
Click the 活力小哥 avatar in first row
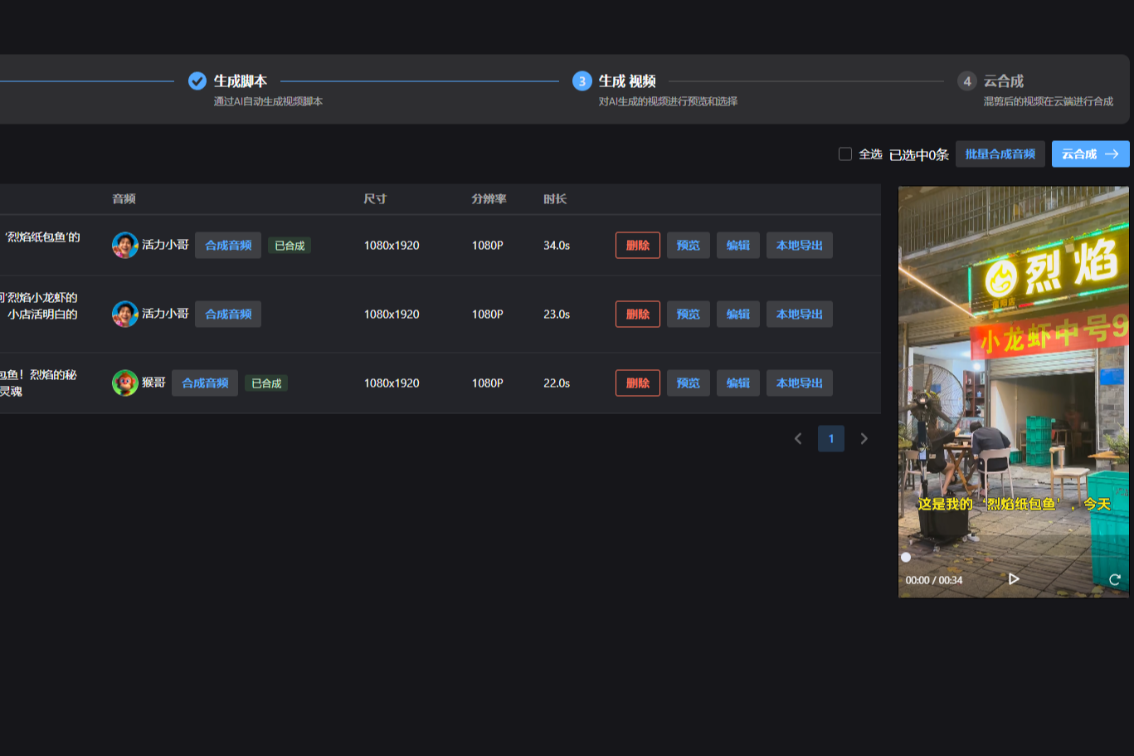[125, 245]
